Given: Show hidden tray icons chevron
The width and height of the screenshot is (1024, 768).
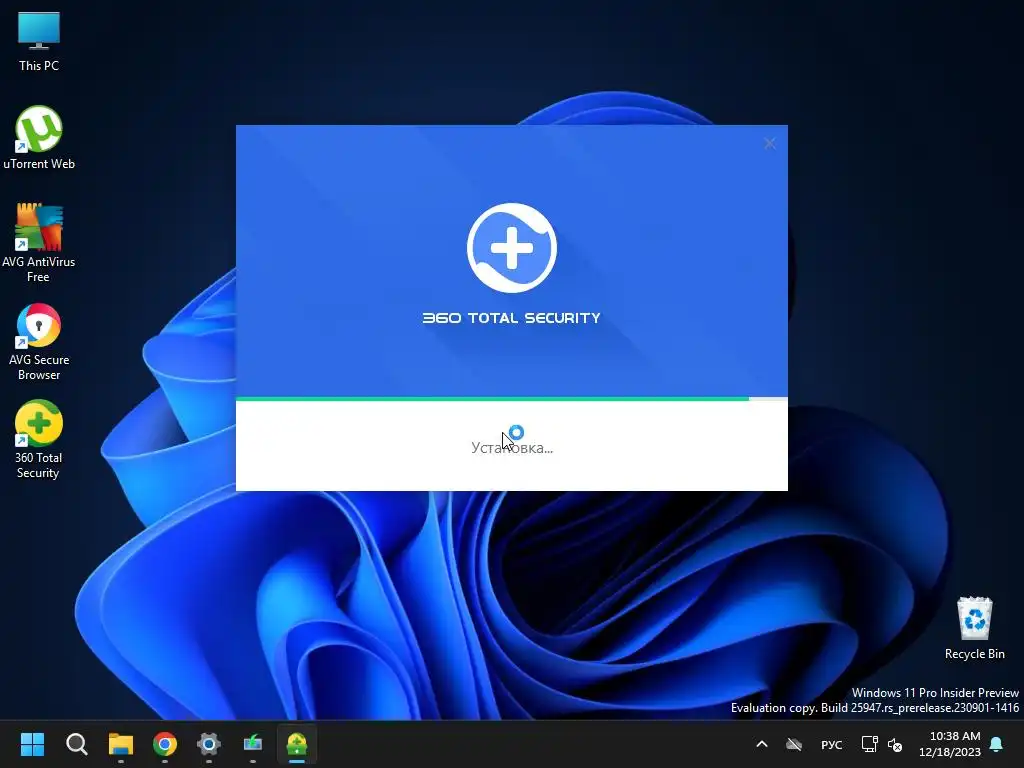Looking at the screenshot, I should 761,744.
